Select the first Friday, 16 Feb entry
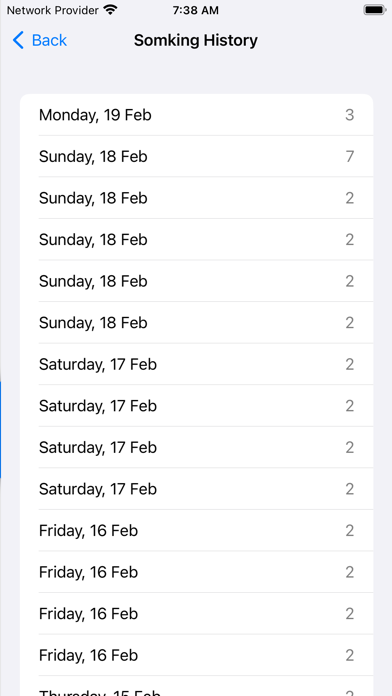The width and height of the screenshot is (392, 696). (x=196, y=530)
